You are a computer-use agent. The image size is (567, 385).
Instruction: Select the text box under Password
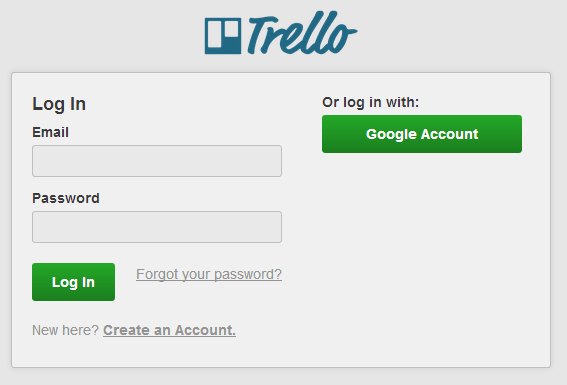157,227
